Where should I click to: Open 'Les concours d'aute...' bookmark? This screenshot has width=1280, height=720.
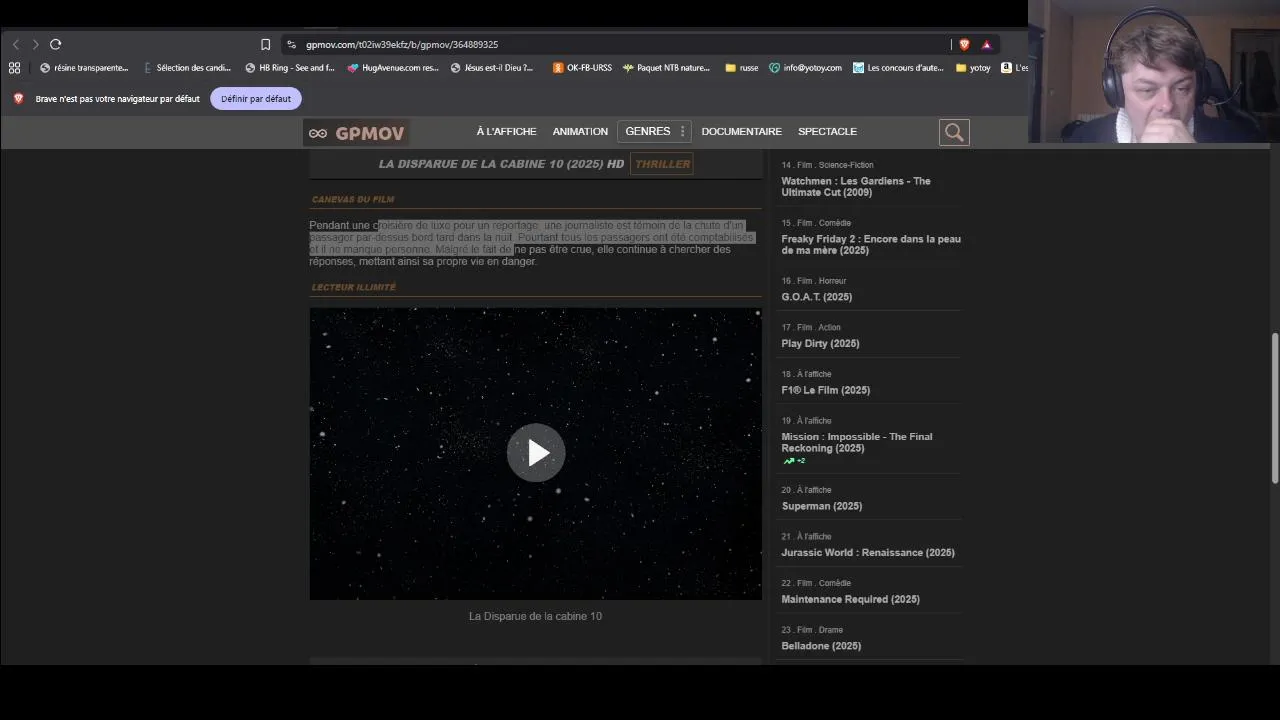[x=898, y=68]
